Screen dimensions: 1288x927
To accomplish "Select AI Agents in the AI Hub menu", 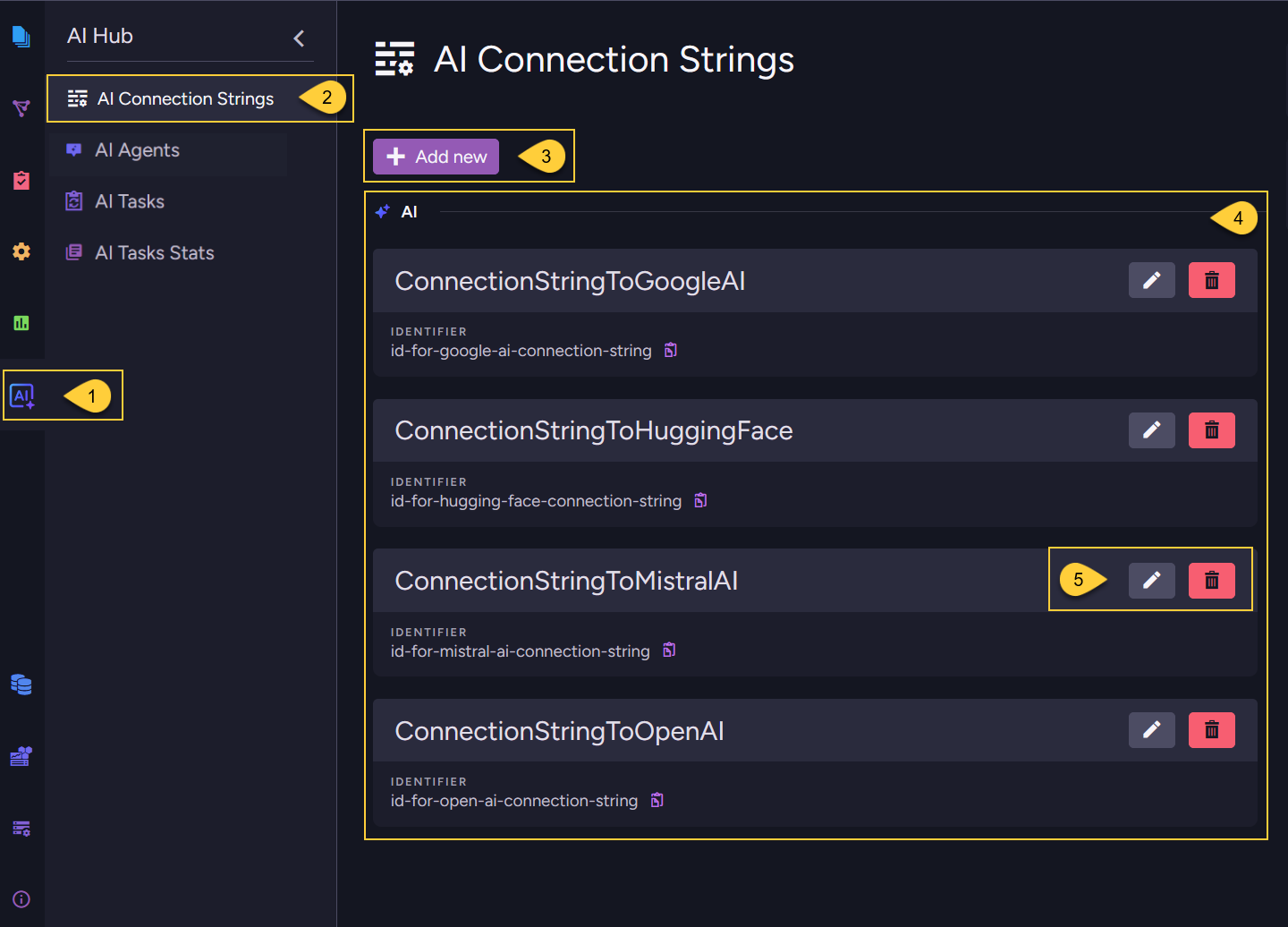I will [x=137, y=149].
